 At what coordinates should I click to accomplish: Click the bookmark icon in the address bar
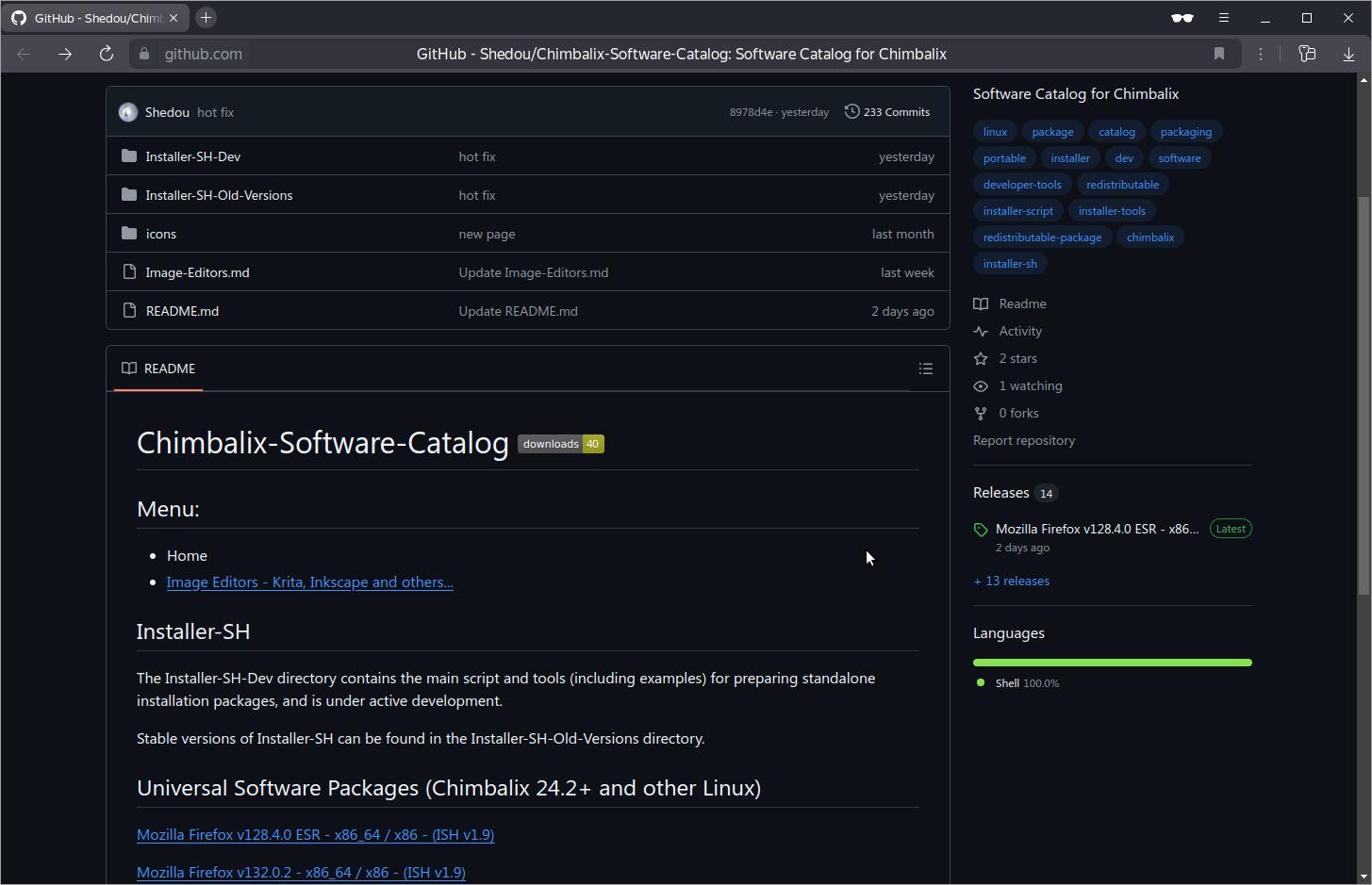1218,55
